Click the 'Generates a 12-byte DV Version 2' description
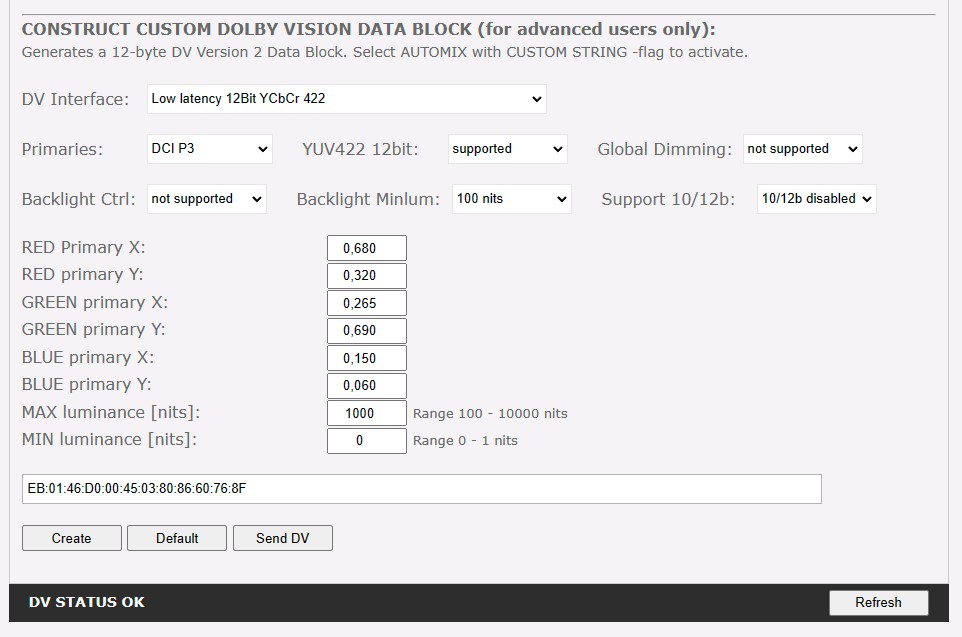The height and width of the screenshot is (637, 962). tap(385, 52)
